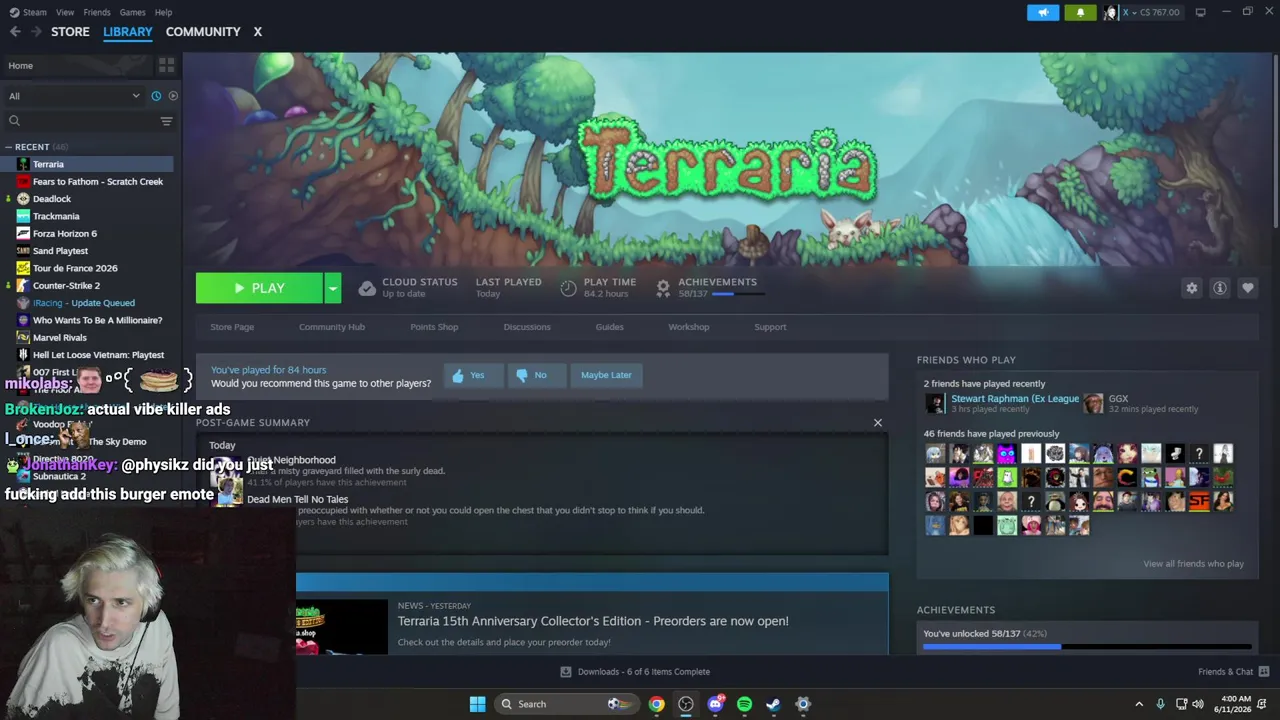1280x720 pixels.
Task: Select Terraria in the library list
Action: click(87, 164)
